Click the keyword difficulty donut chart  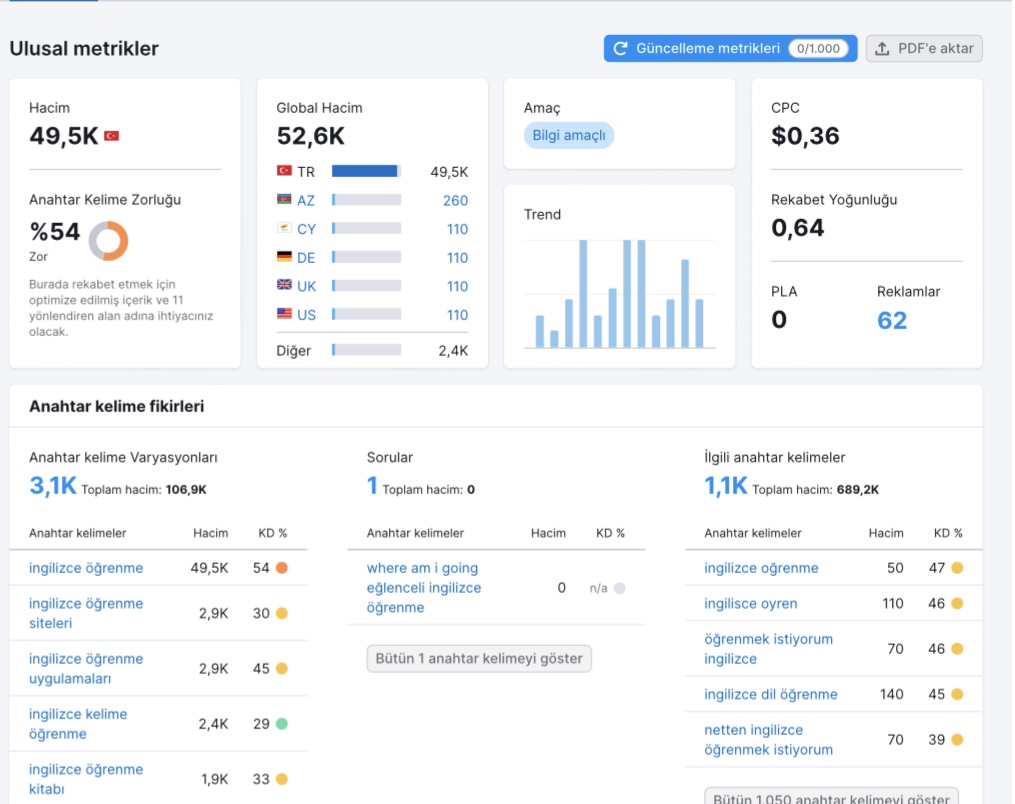(108, 241)
